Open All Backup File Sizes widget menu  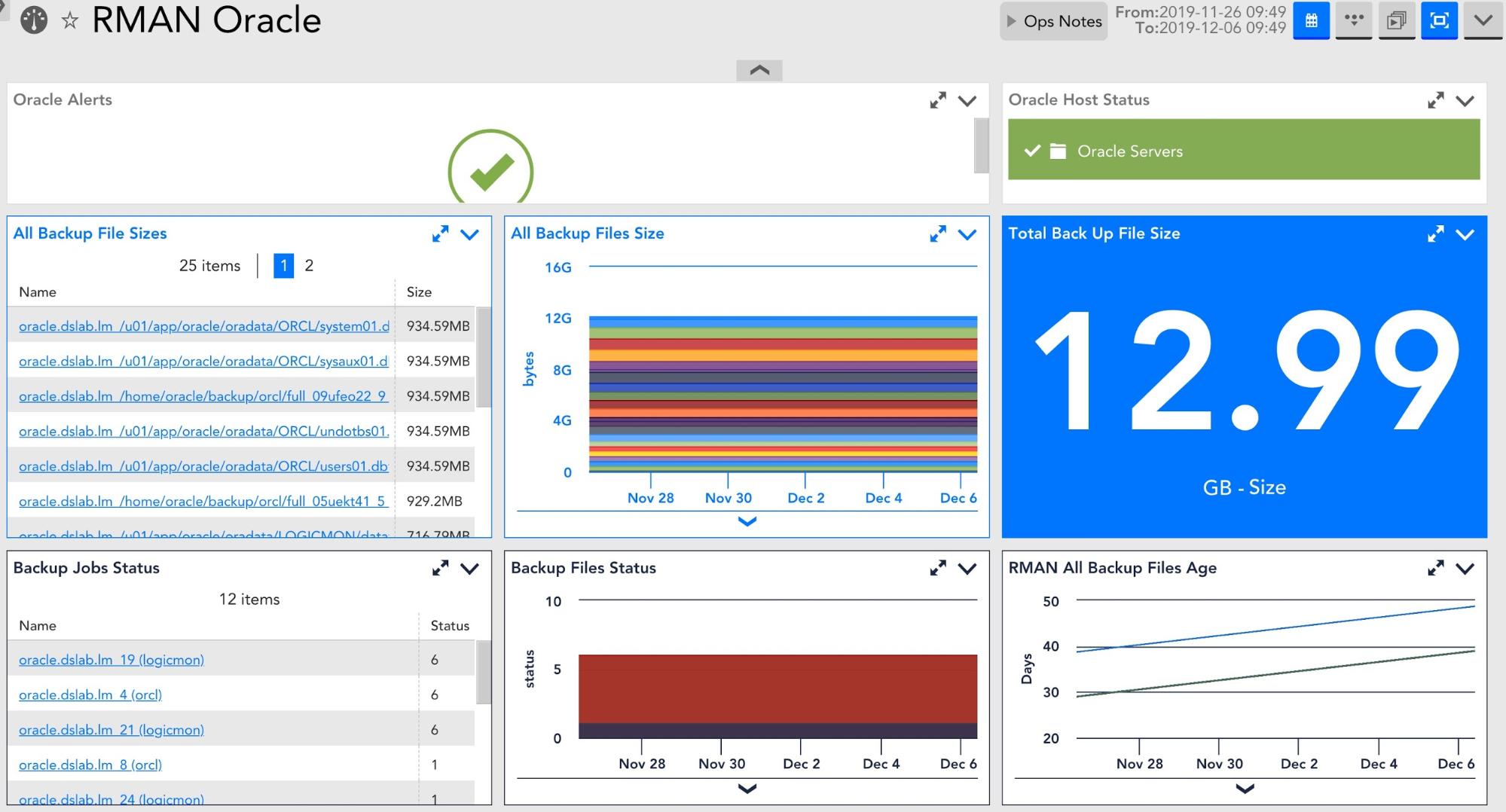coord(469,235)
